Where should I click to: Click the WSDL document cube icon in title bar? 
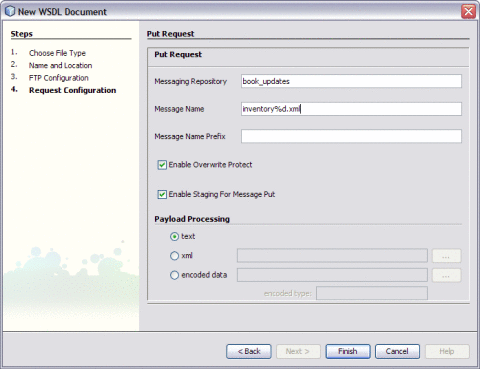click(10, 11)
